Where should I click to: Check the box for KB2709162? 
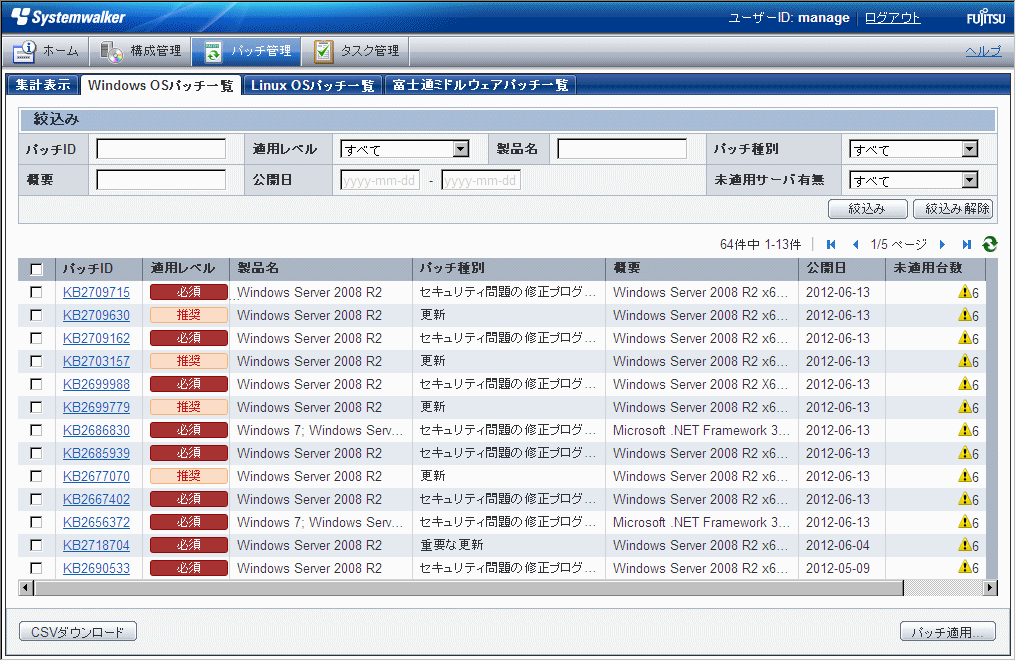(x=36, y=338)
